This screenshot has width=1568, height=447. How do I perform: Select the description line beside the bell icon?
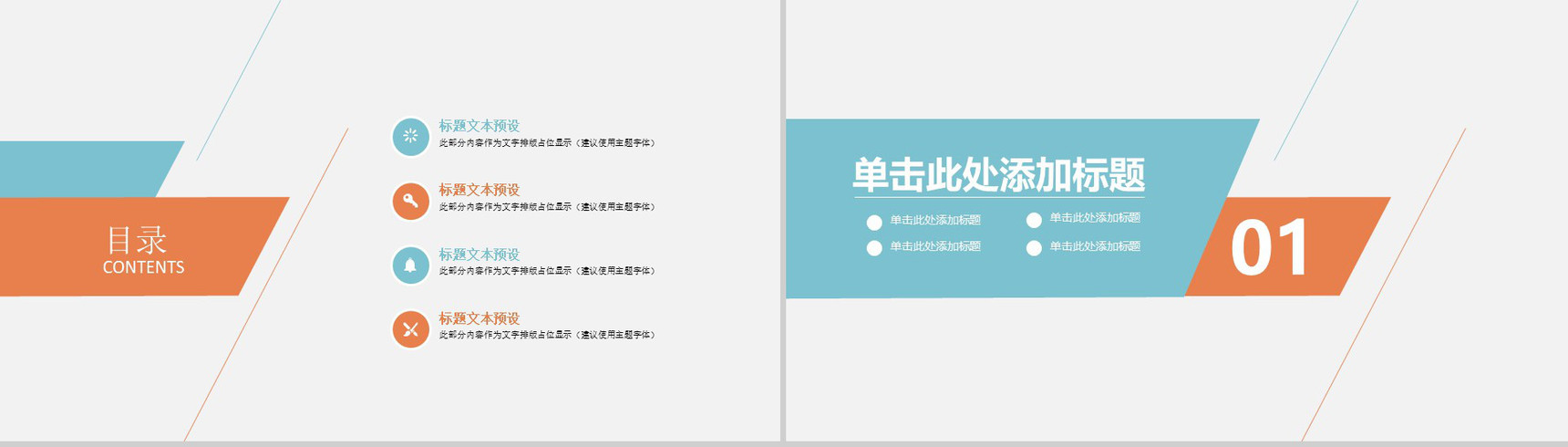(x=546, y=271)
